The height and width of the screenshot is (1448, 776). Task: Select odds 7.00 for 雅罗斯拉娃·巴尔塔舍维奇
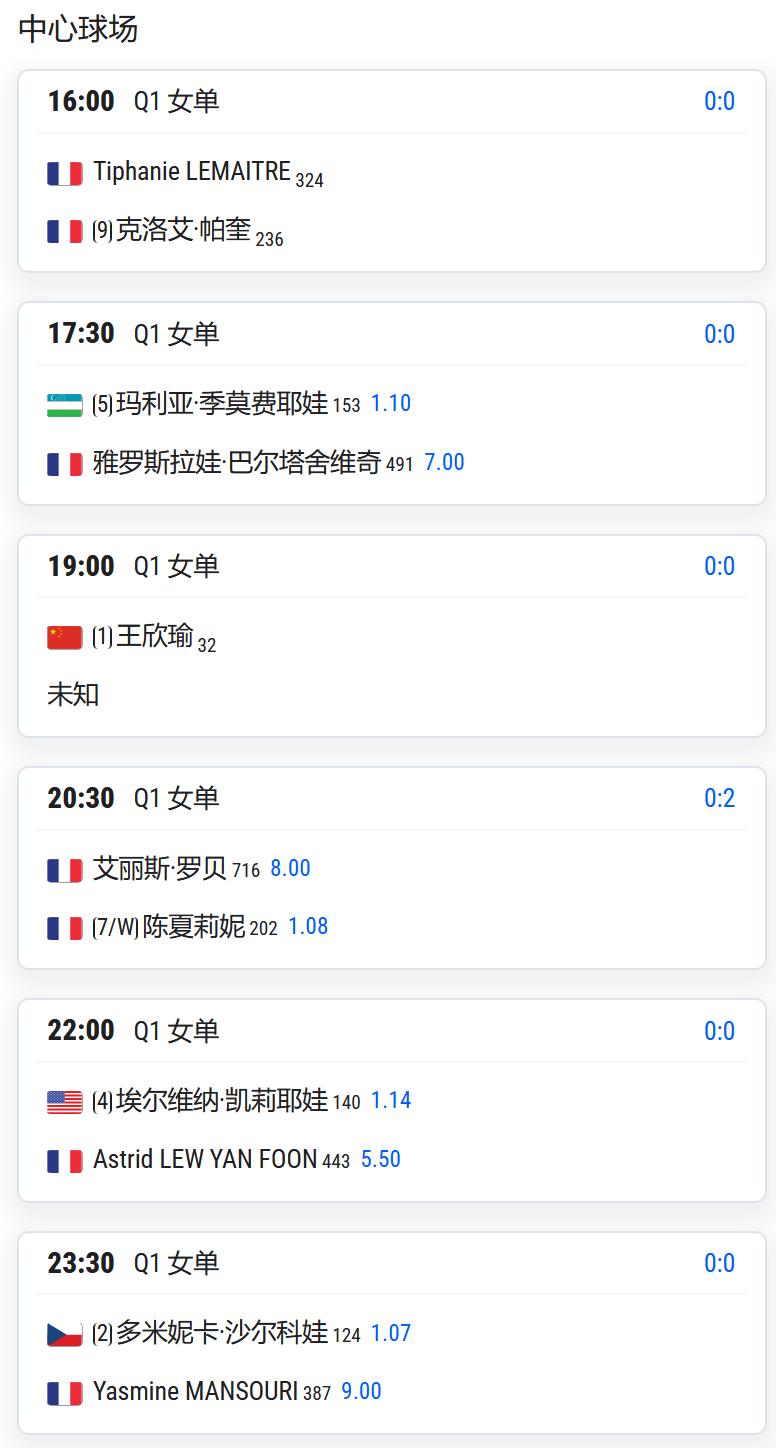click(444, 462)
